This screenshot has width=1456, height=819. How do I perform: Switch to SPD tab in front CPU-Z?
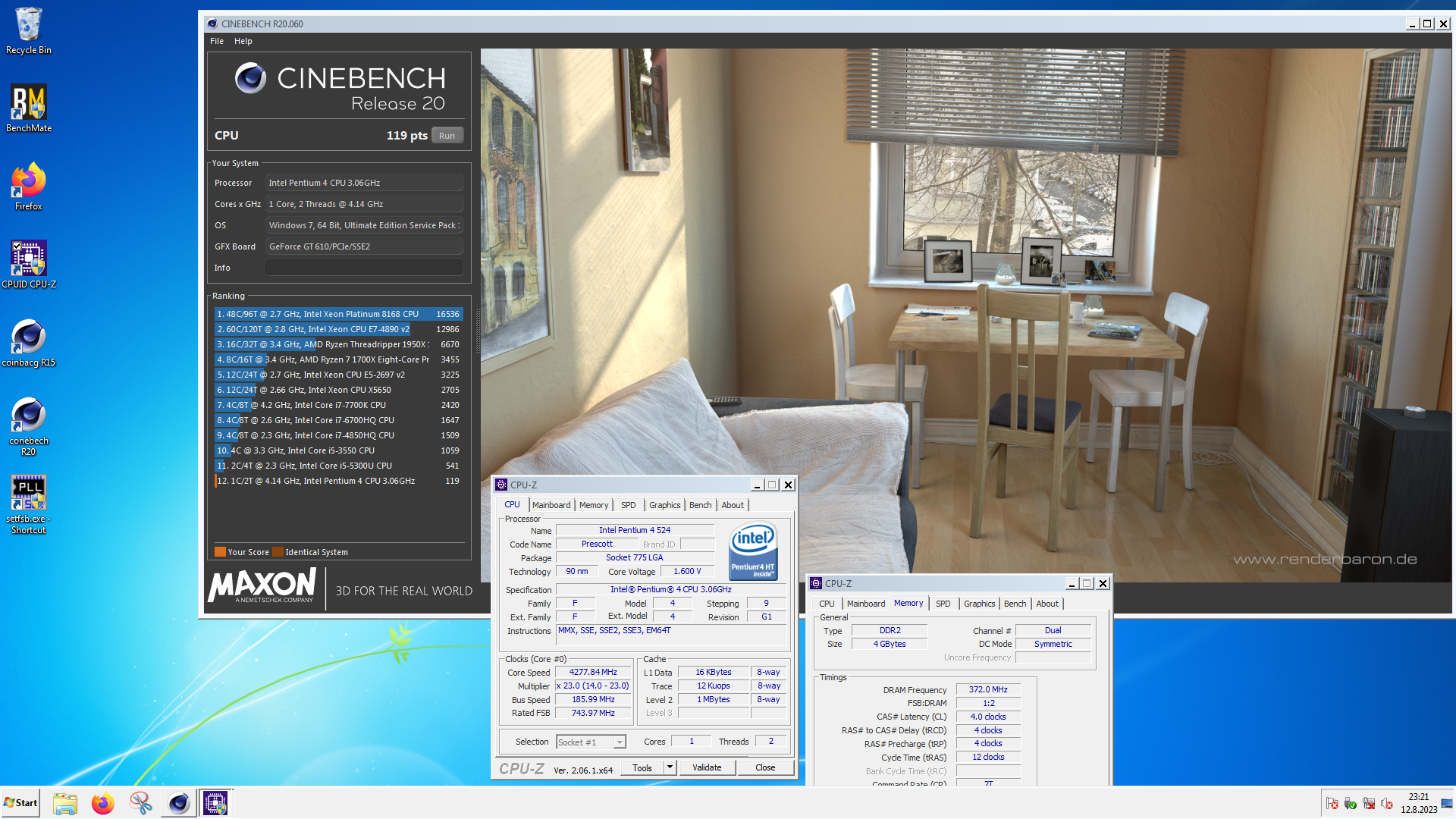(629, 505)
